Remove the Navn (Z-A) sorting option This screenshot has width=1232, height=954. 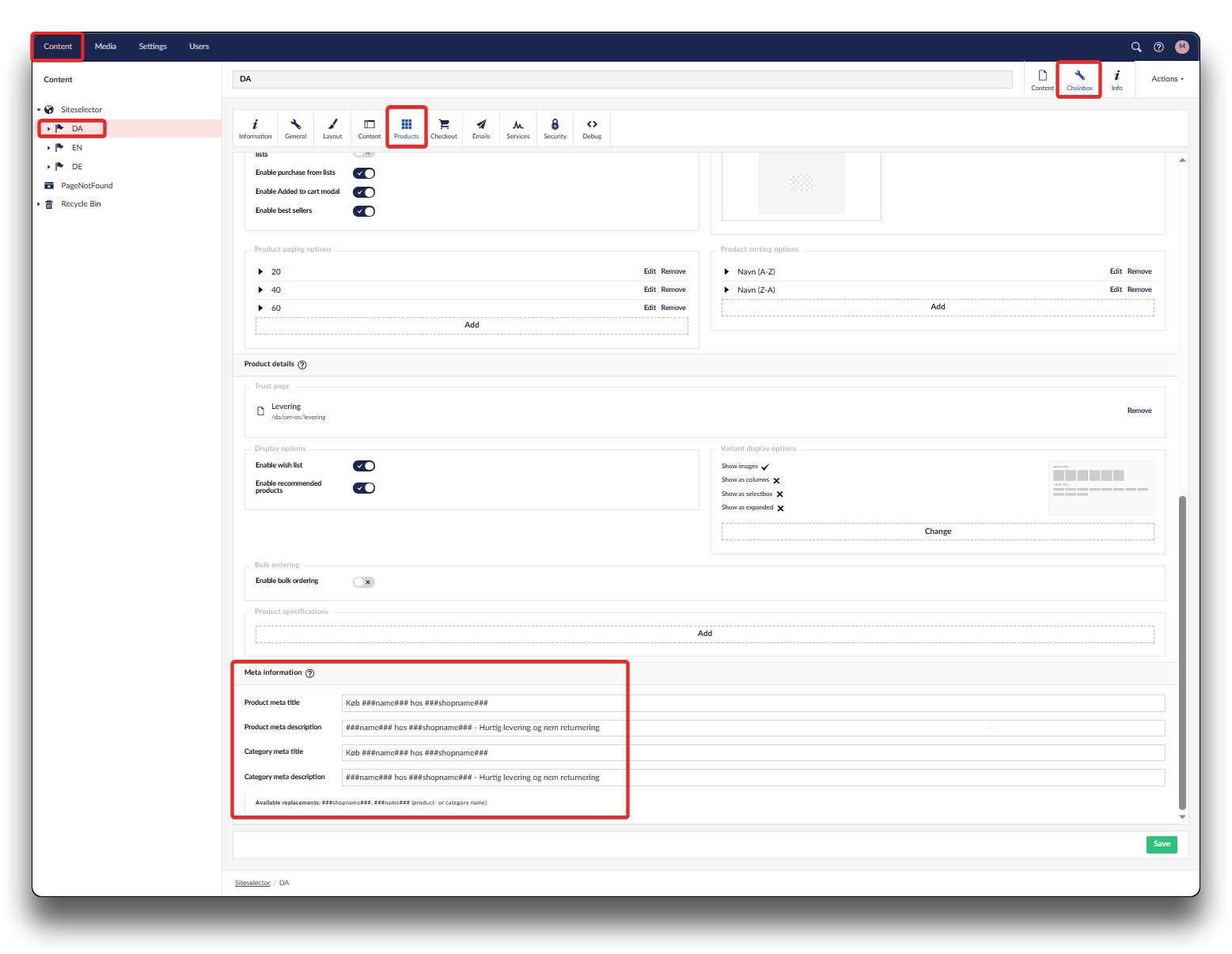coord(1139,290)
